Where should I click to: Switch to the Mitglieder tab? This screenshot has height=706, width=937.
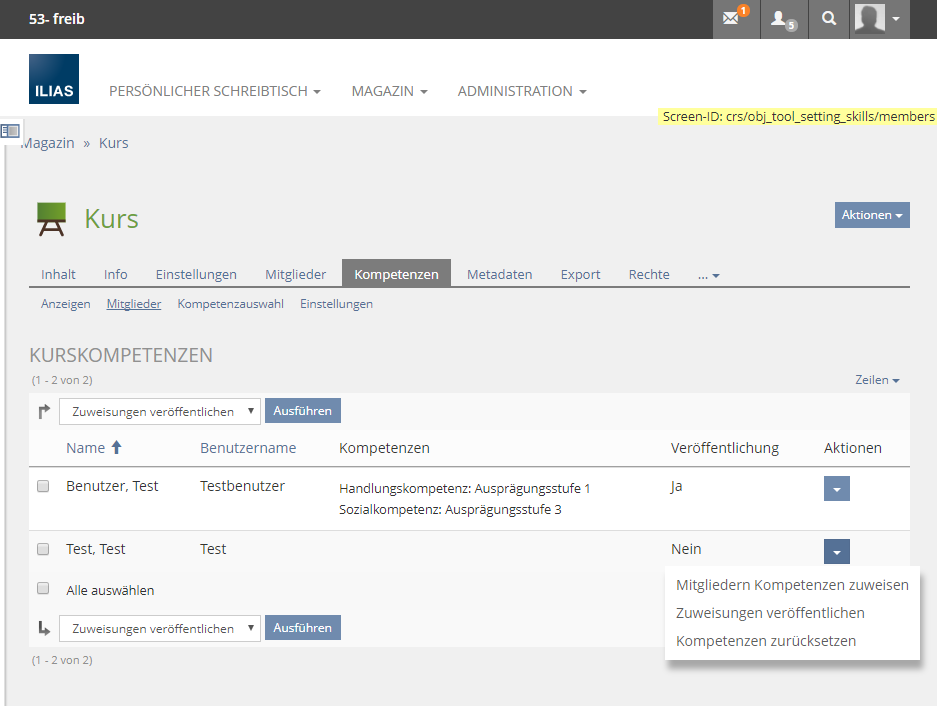295,274
